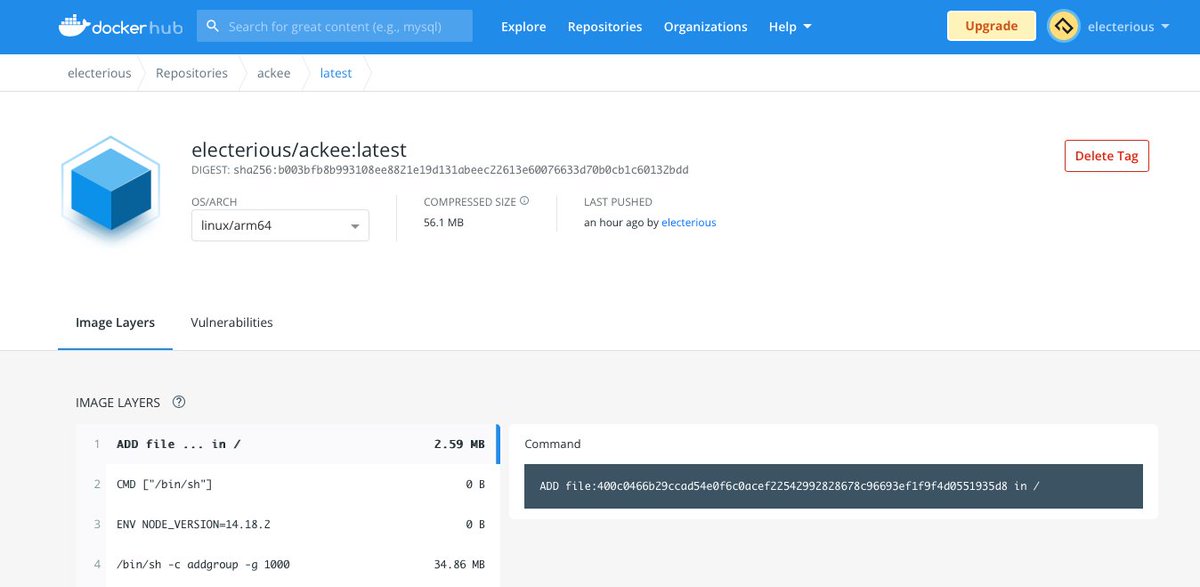Image resolution: width=1200 pixels, height=587 pixels.
Task: Click the Image Layers help question icon
Action: [x=179, y=402]
